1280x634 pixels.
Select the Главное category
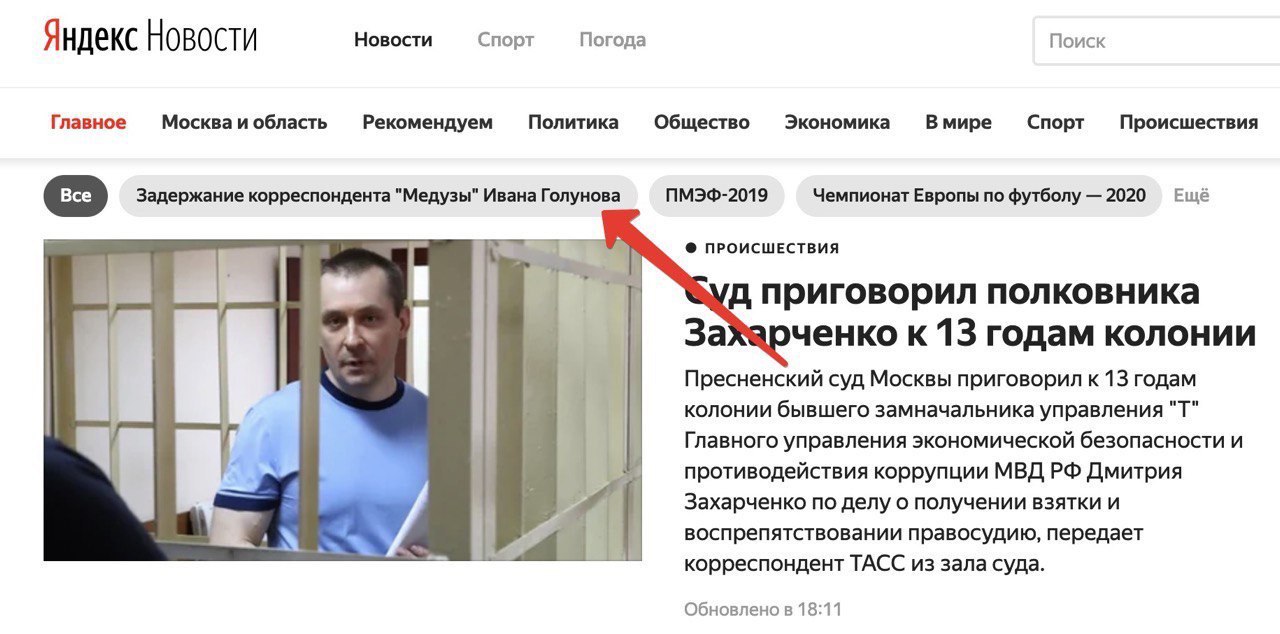[x=88, y=122]
